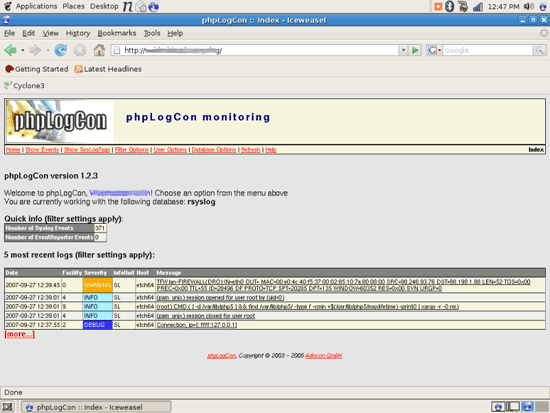Image resolution: width=550 pixels, height=413 pixels.
Task: Click the blue DEBUG severity cell
Action: [x=98, y=325]
